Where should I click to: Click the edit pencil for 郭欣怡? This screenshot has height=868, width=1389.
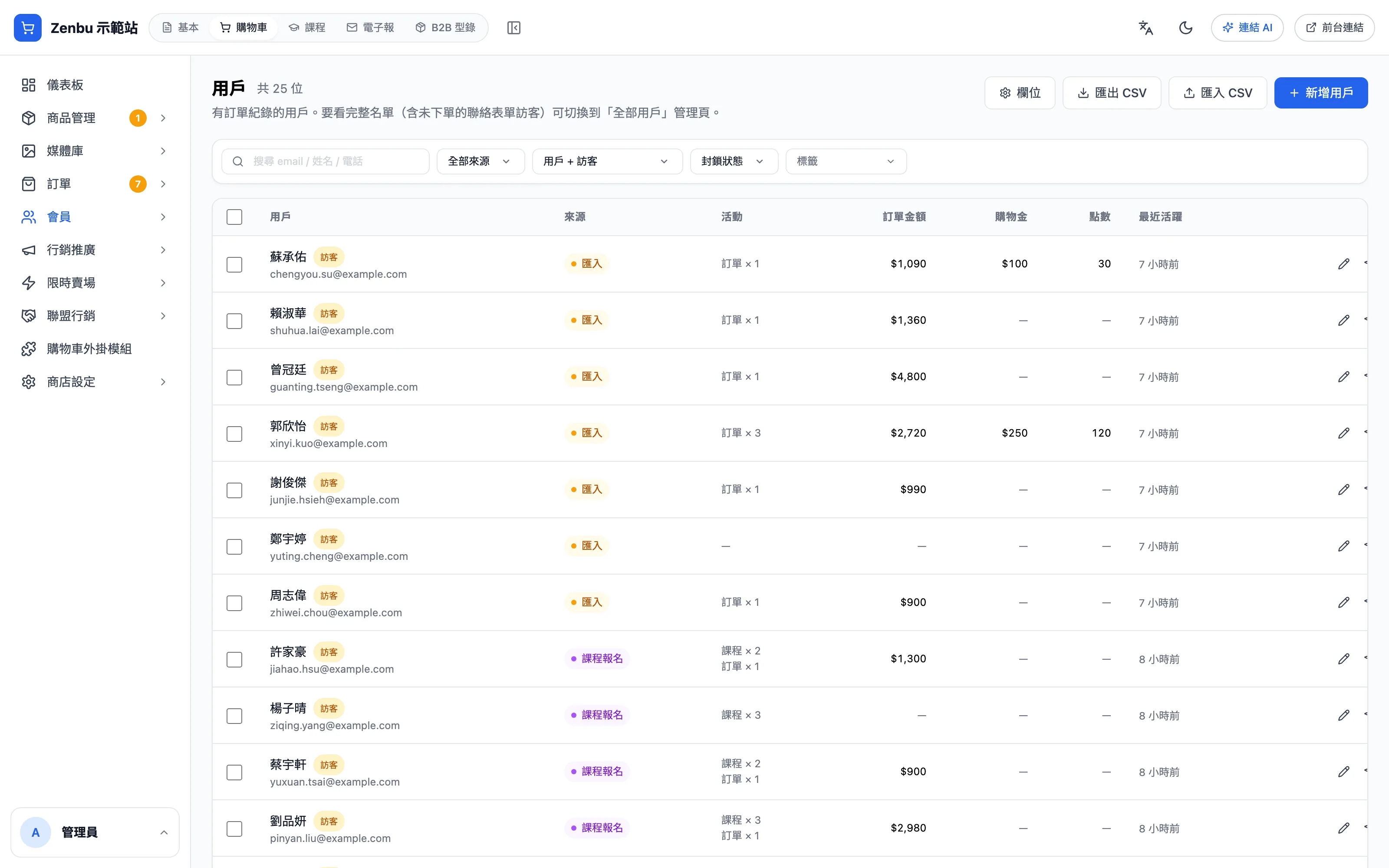[x=1344, y=433]
